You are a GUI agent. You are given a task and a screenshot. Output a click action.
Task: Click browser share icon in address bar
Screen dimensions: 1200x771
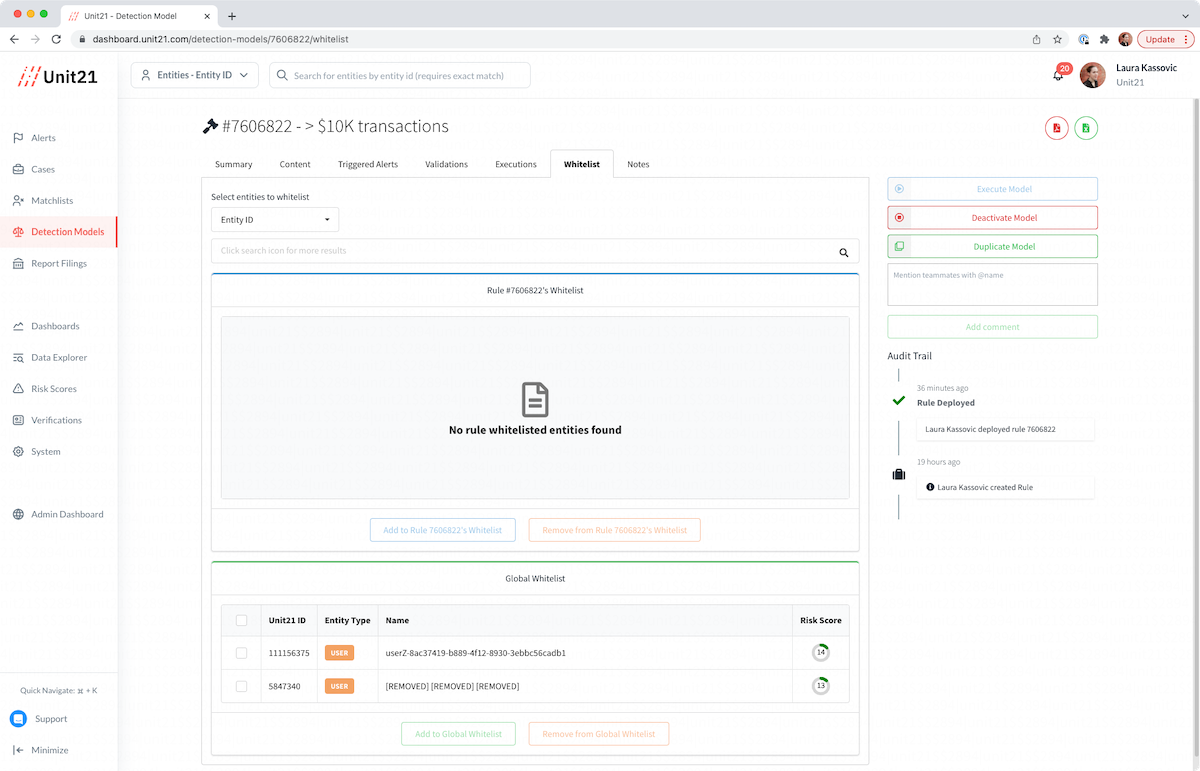(x=1037, y=39)
